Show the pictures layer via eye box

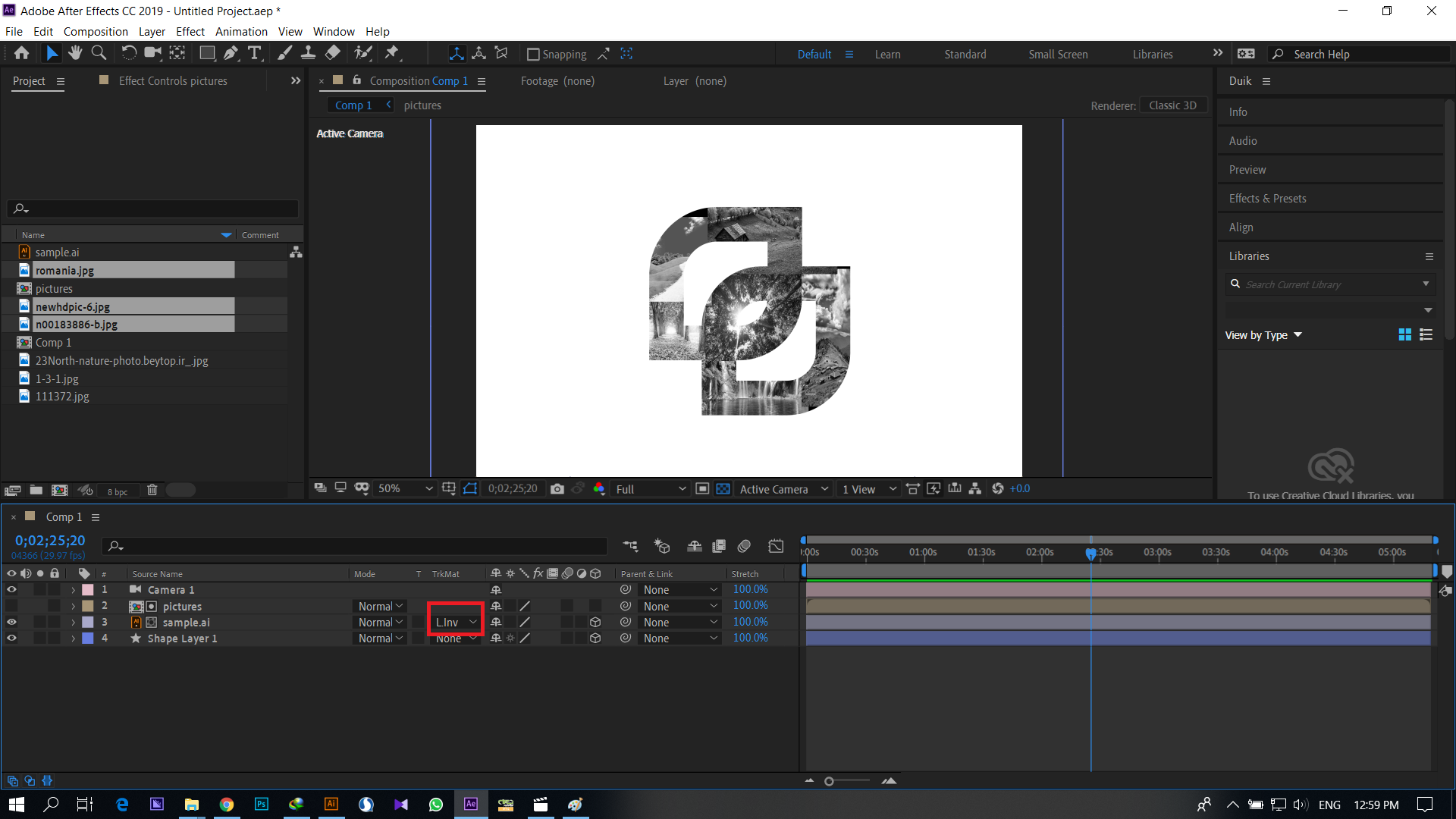tap(11, 606)
